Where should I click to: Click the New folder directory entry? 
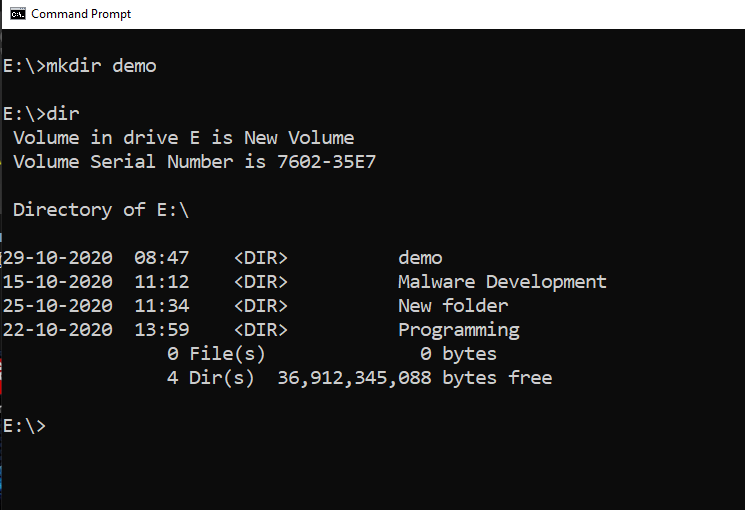(x=453, y=306)
